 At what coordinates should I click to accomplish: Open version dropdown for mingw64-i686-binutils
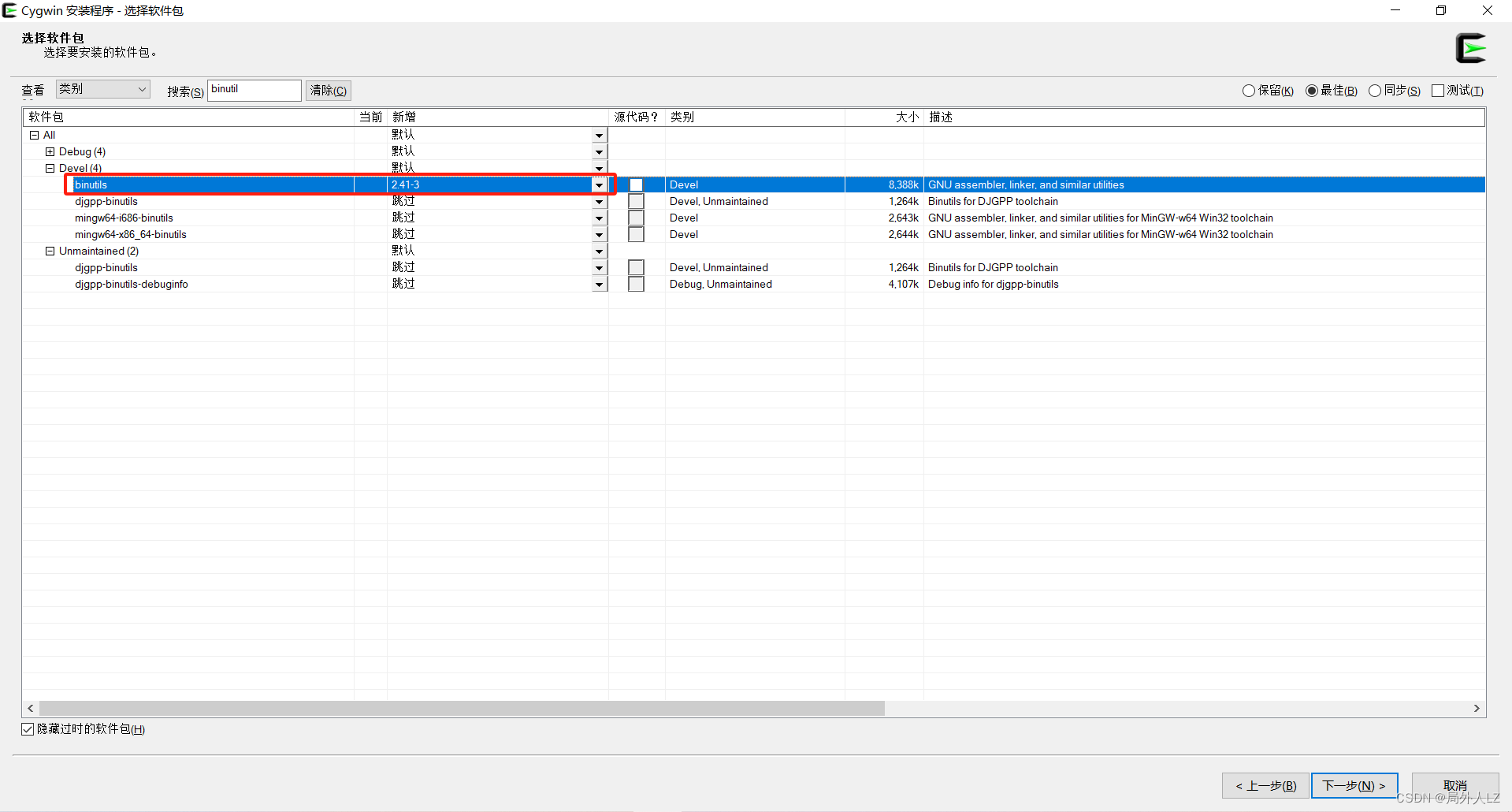pos(600,218)
